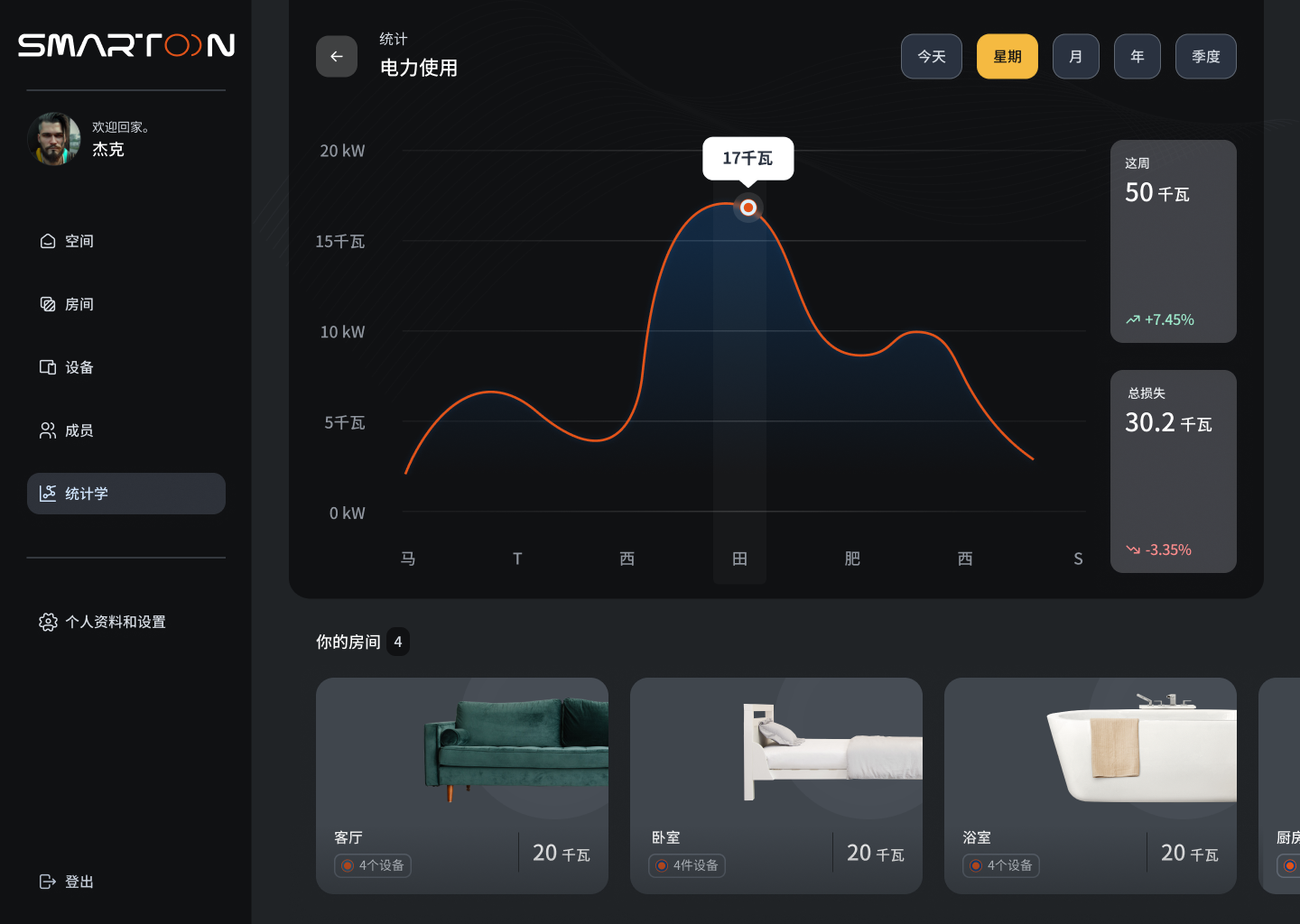
Task: Click the 登出 logout icon
Action: (48, 882)
